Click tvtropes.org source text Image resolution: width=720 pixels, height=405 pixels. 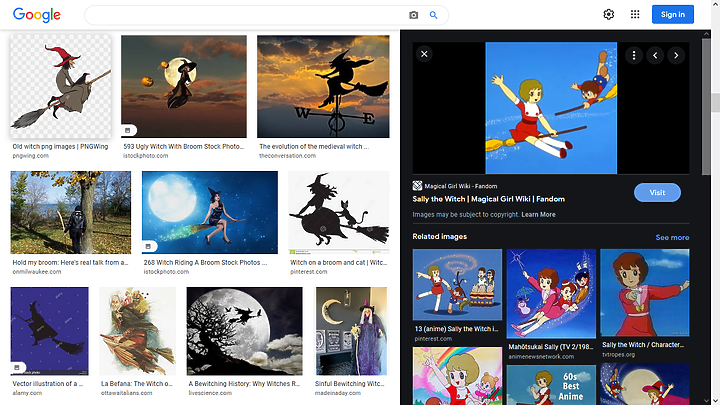[619, 354]
